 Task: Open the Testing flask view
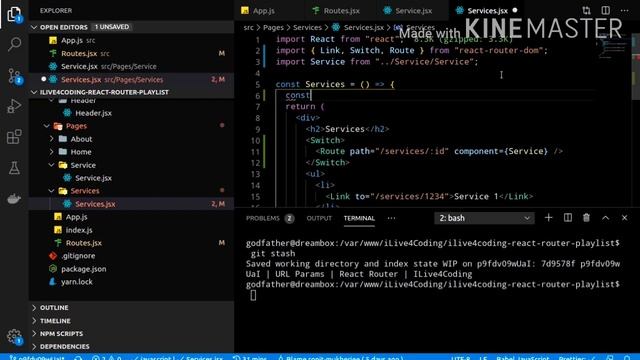14,168
